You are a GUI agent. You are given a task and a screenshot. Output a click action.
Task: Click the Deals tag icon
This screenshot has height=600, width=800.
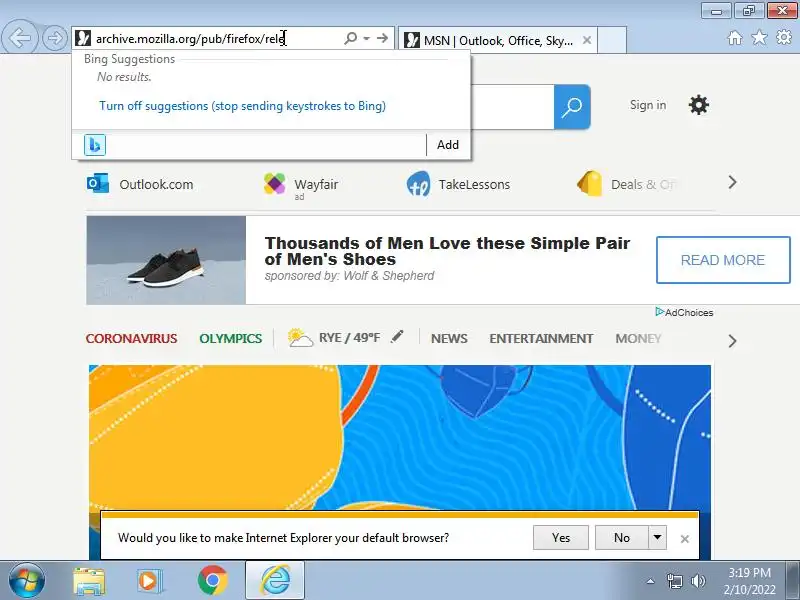(590, 184)
